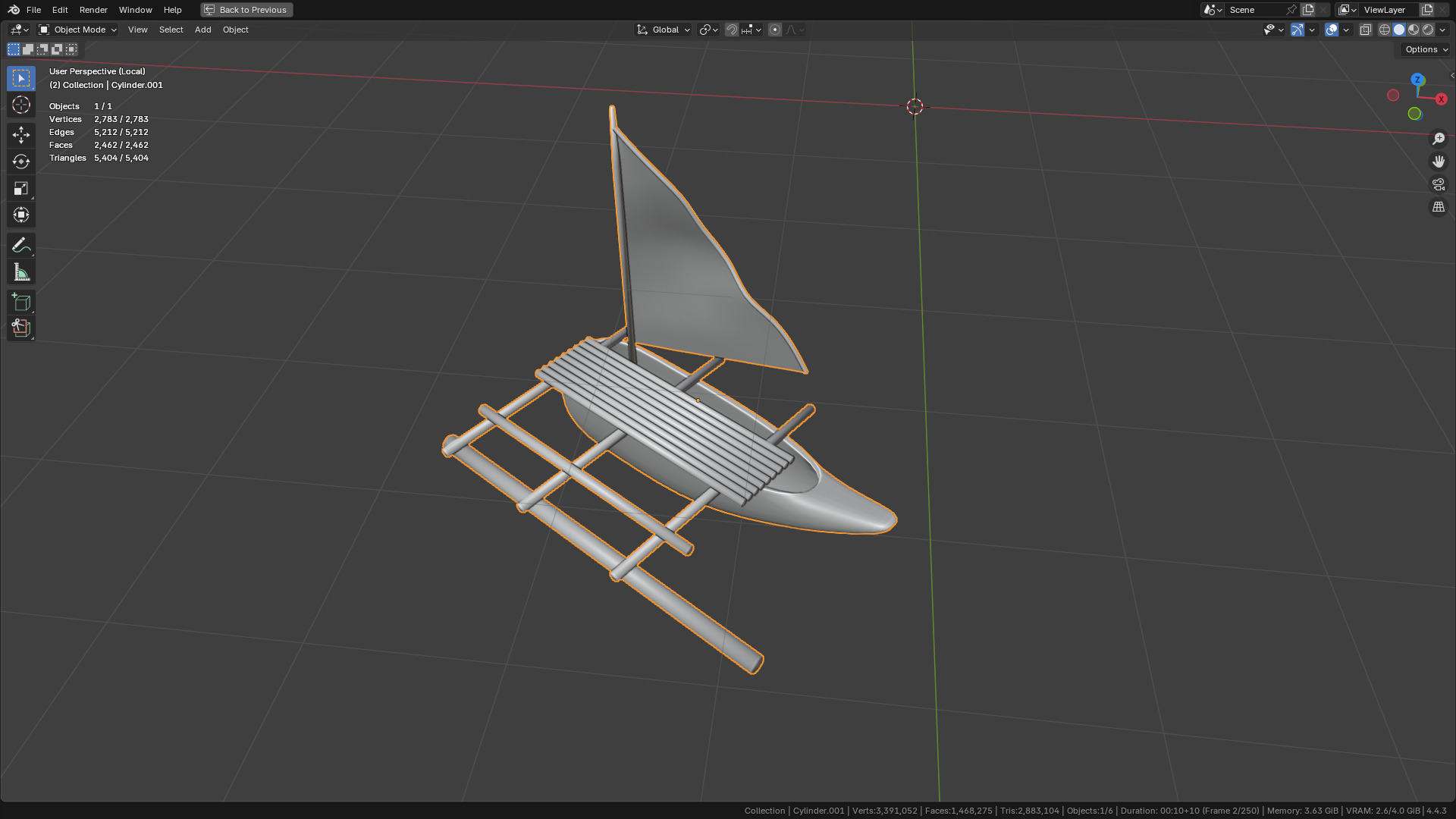This screenshot has height=819, width=1456.
Task: Select the Move tool in toolbar
Action: pos(20,135)
